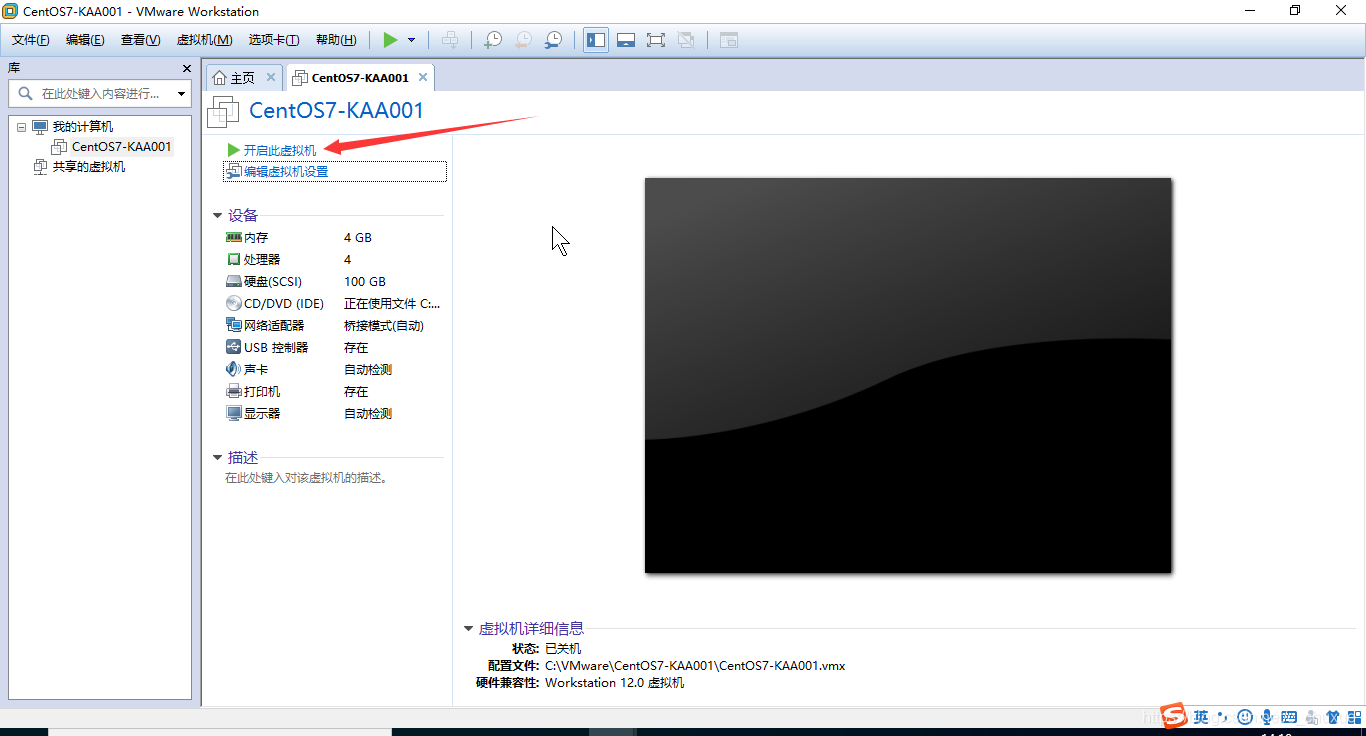Viewport: 1366px width, 736px height.
Task: Close the library panel
Action: click(187, 68)
